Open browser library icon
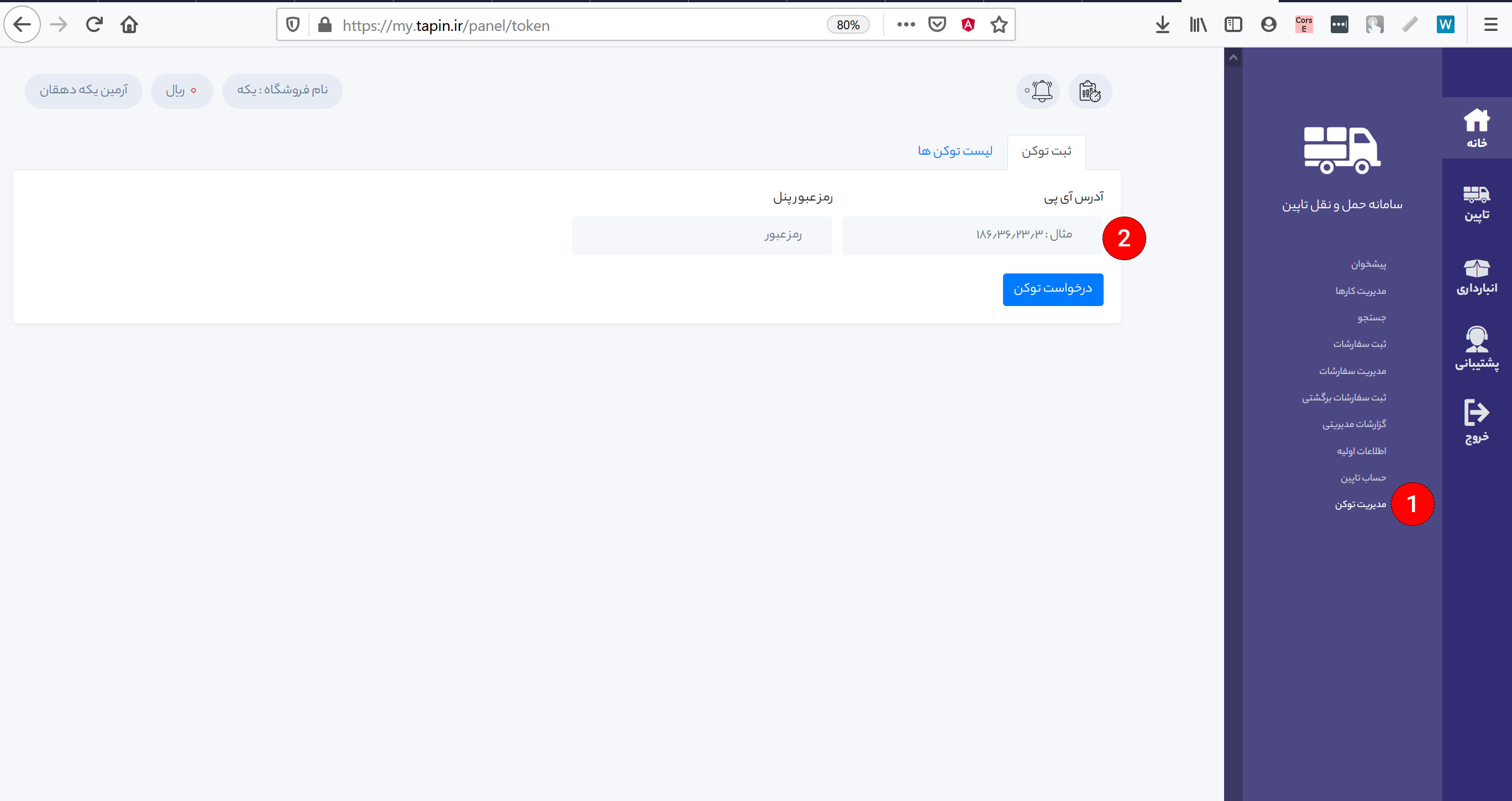The height and width of the screenshot is (801, 1512). [1198, 25]
